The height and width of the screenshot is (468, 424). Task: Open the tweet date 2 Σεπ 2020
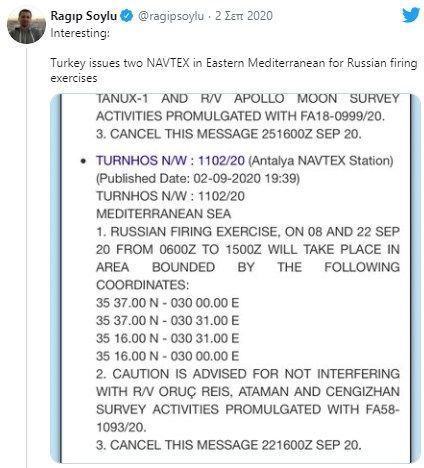click(244, 16)
